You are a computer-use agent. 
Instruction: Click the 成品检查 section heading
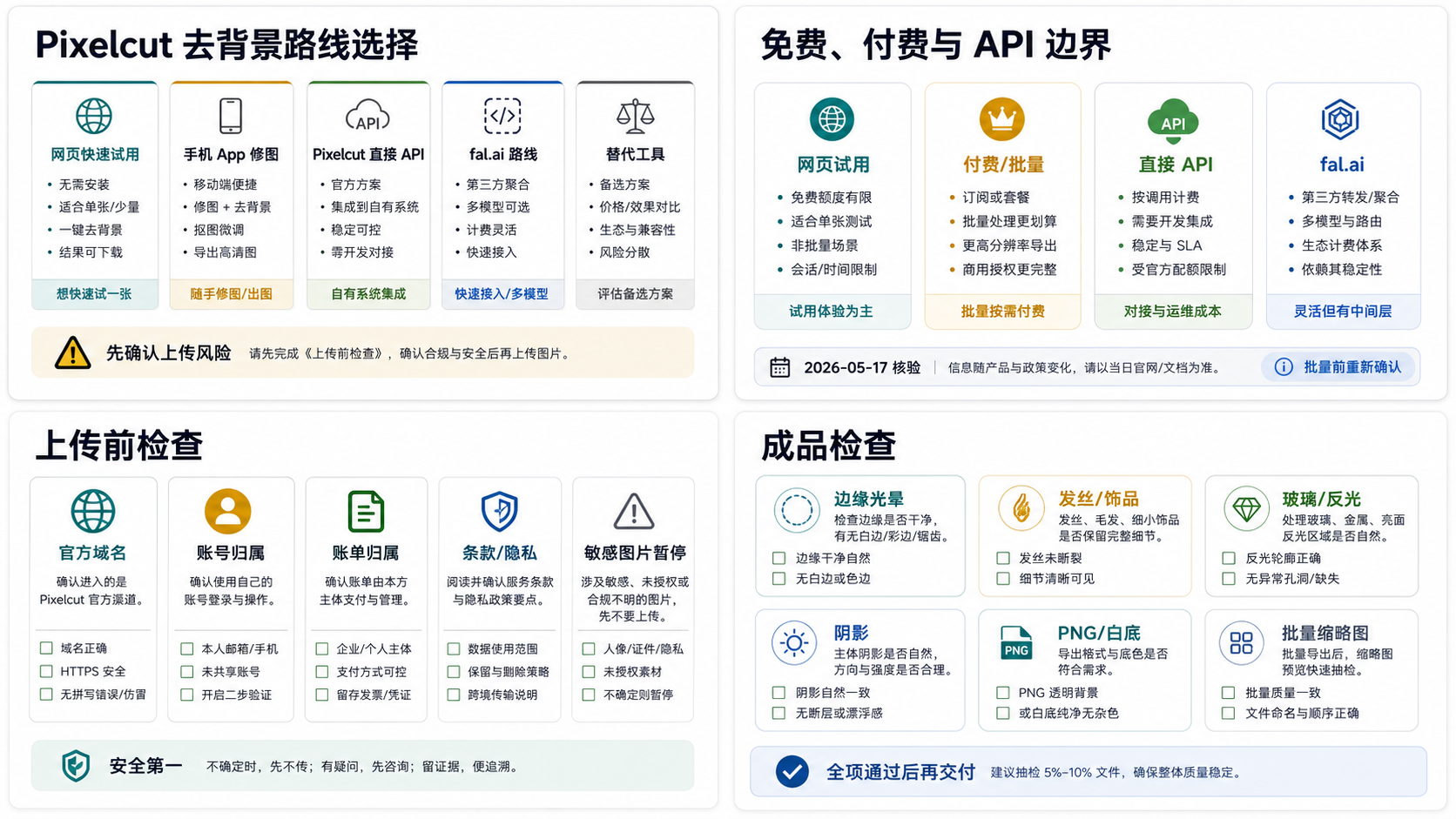[x=828, y=446]
